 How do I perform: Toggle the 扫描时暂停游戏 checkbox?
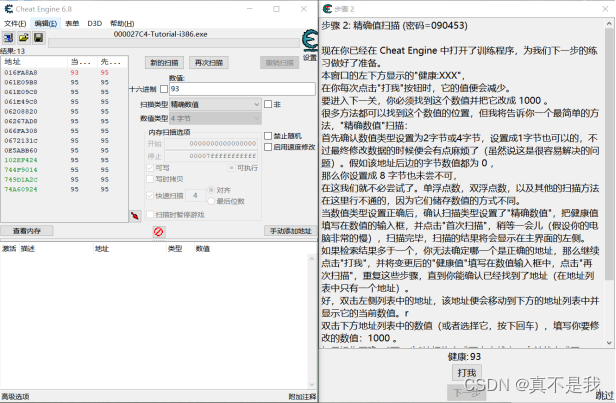point(150,214)
